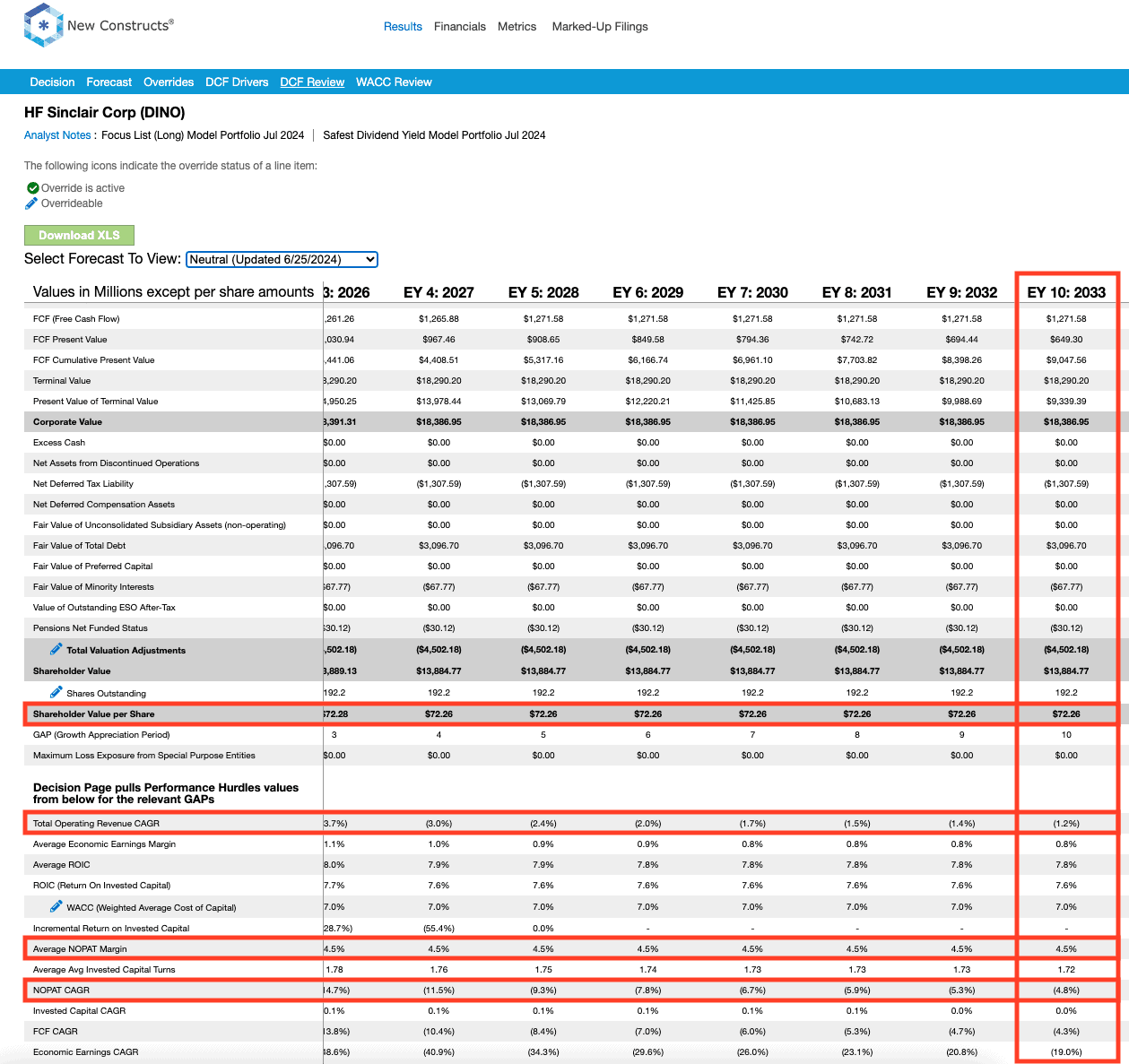Viewport: 1129px width, 1064px height.
Task: Click the pencil icon beside Shares Outstanding
Action: [x=56, y=692]
